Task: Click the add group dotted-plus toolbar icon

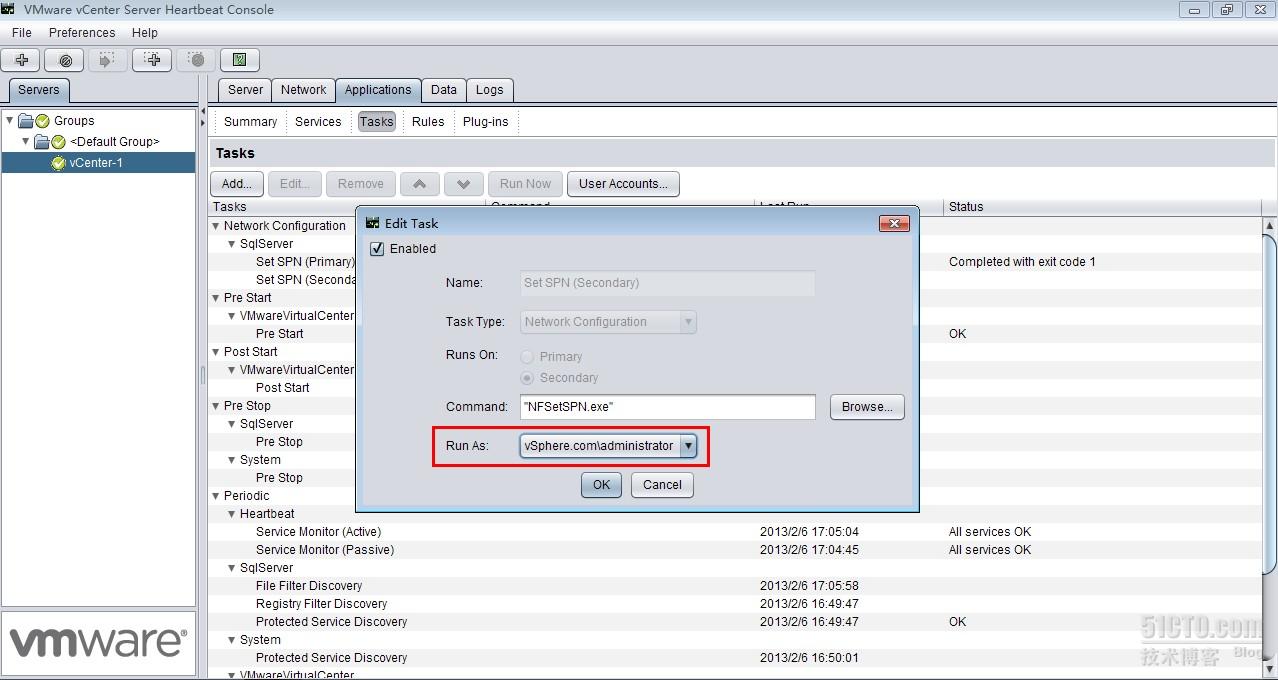Action: coord(152,60)
